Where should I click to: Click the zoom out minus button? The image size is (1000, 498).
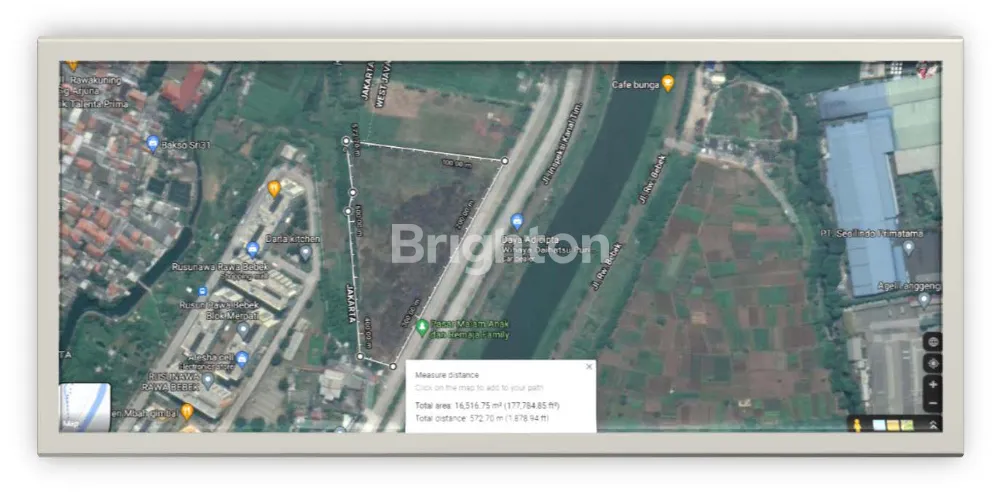(932, 404)
